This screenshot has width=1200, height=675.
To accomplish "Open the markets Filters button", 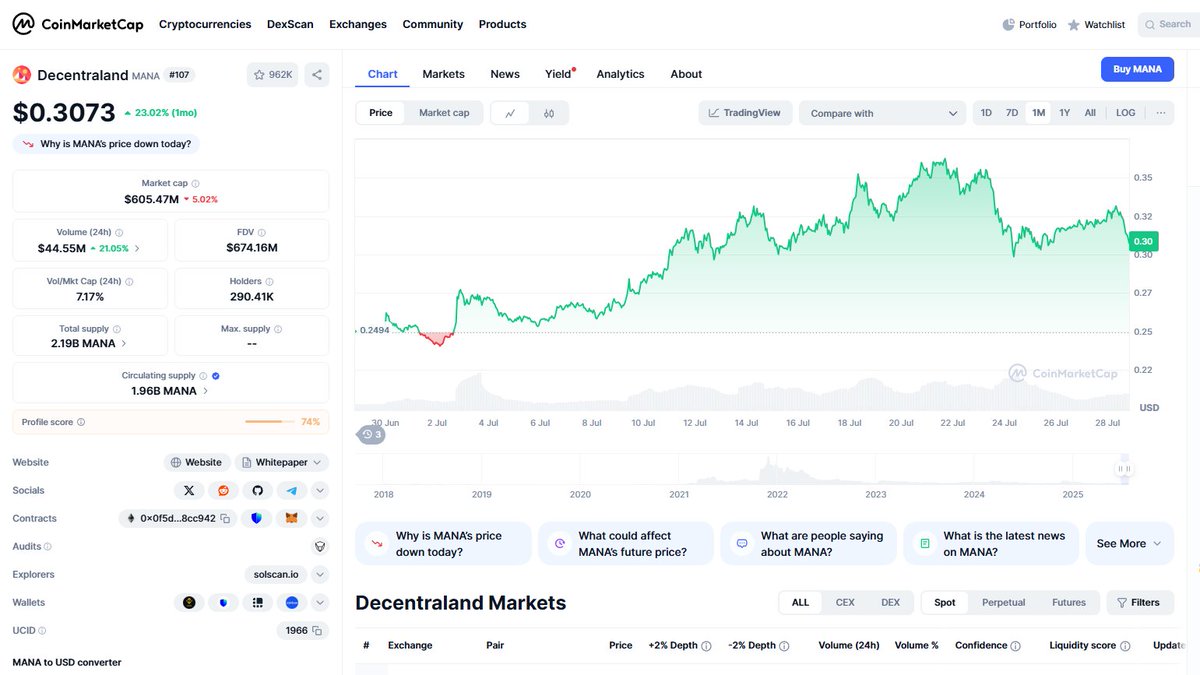I will coord(1139,603).
